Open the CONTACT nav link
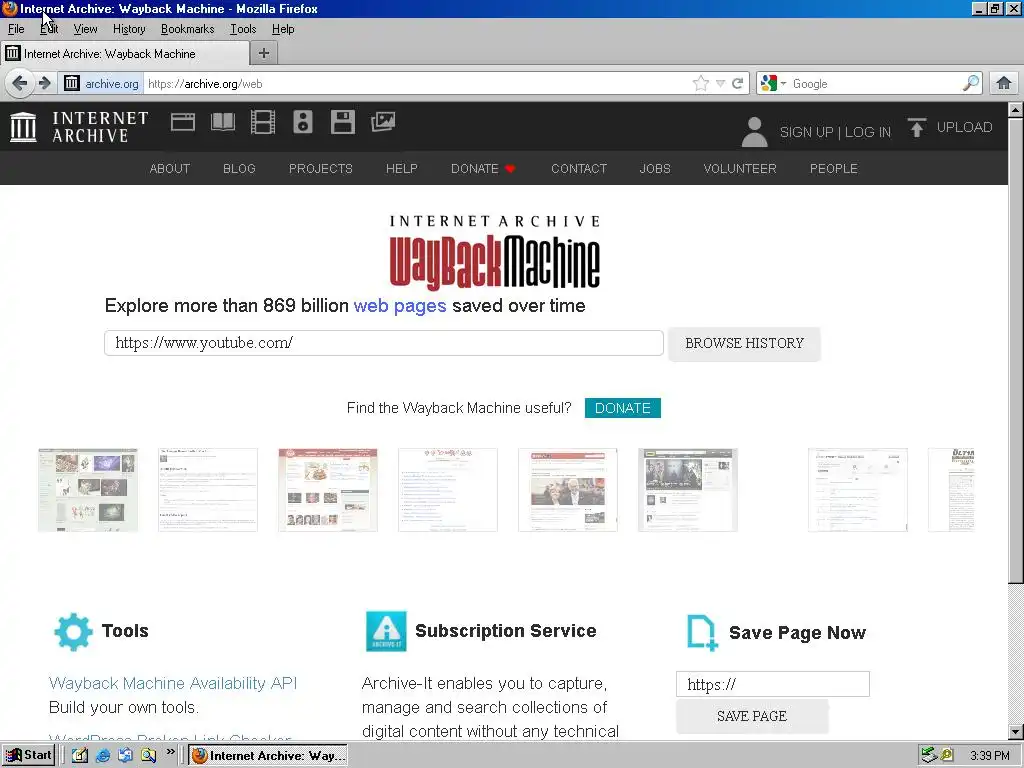1024x768 pixels. [579, 168]
